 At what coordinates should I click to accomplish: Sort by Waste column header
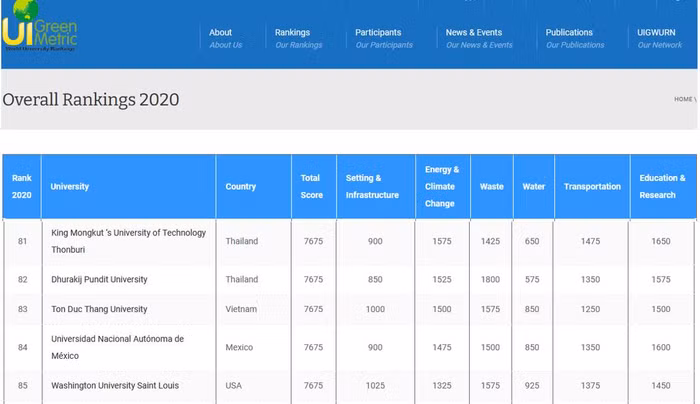[491, 186]
